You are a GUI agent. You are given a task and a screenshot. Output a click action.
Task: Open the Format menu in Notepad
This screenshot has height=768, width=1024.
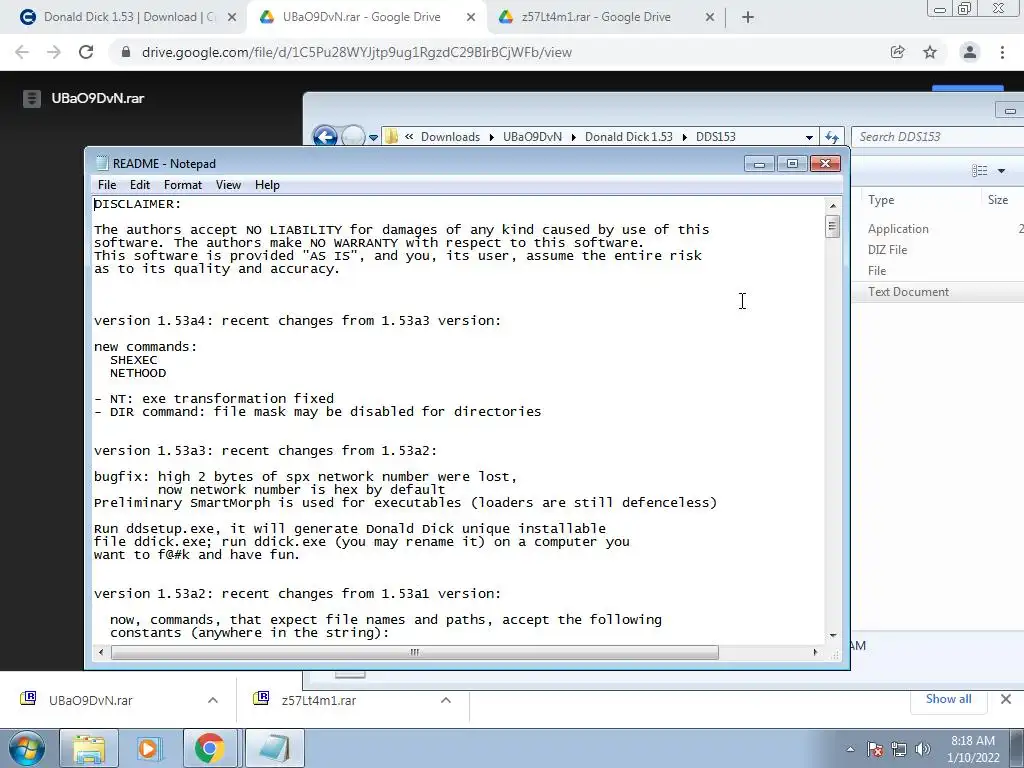coord(183,185)
